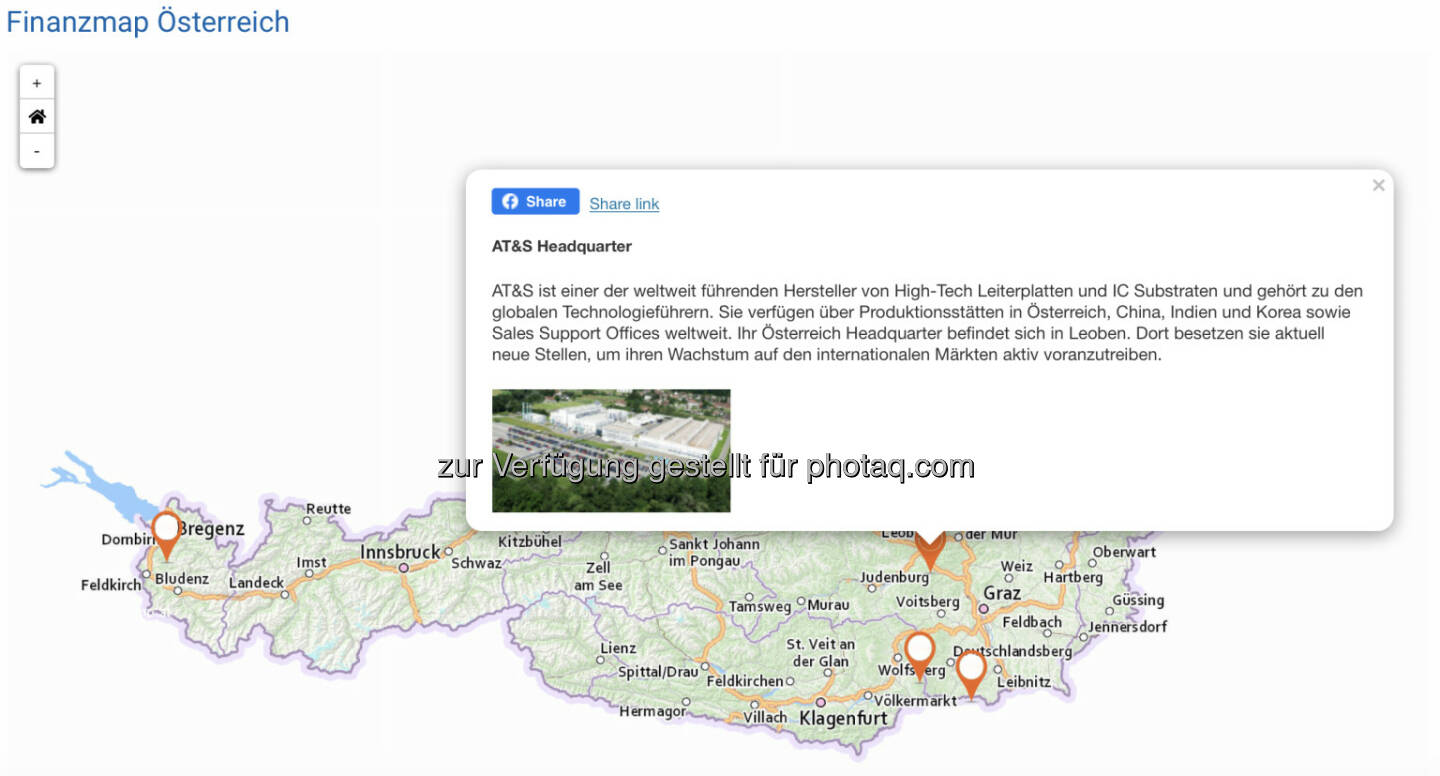Share on Facebook via Share button
The height and width of the screenshot is (776, 1440).
pos(535,202)
